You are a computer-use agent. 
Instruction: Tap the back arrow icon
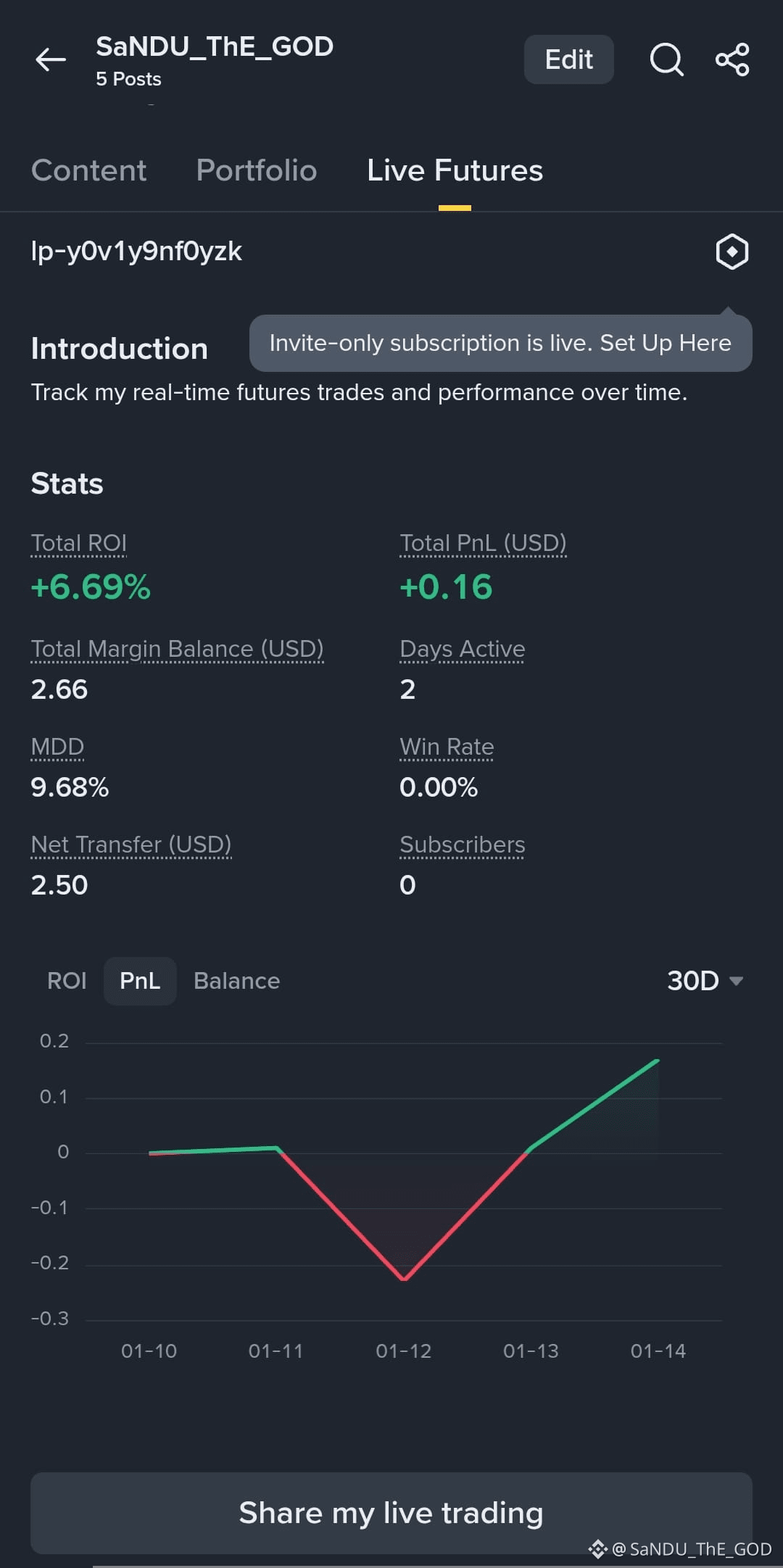(x=51, y=59)
